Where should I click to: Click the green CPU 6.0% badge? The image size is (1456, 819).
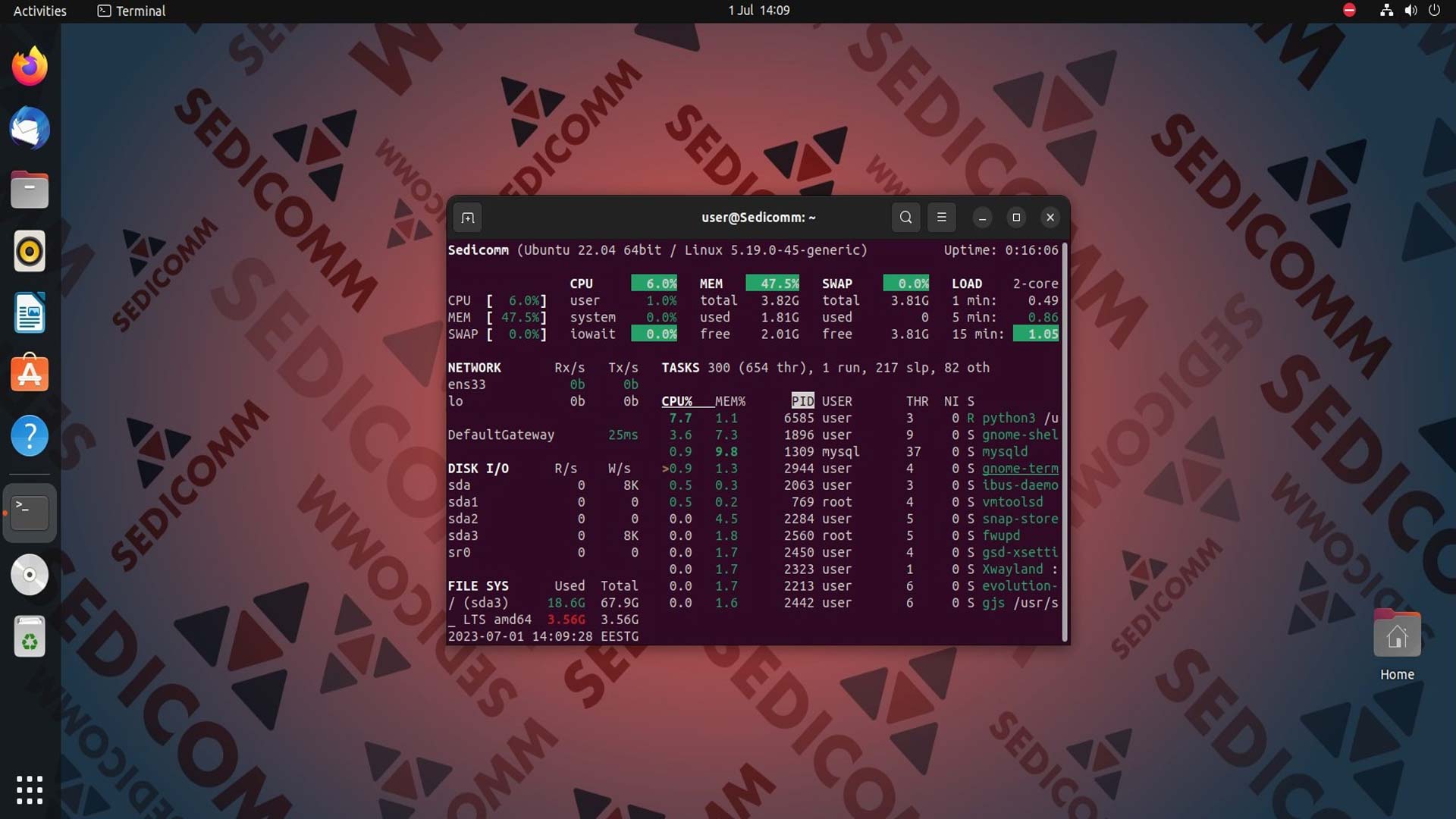click(x=654, y=284)
